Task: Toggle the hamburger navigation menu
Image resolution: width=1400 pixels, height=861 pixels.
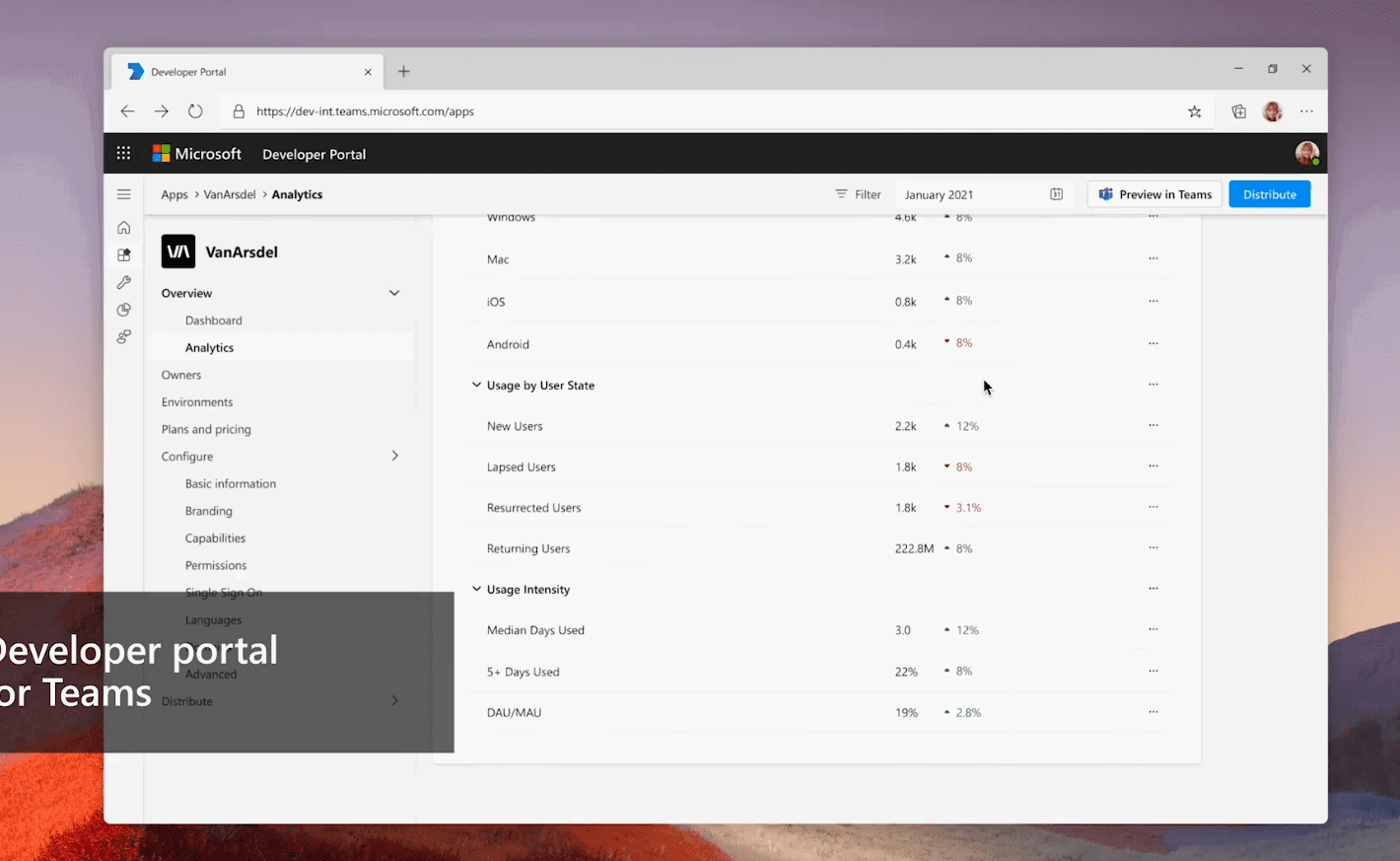Action: 123,194
